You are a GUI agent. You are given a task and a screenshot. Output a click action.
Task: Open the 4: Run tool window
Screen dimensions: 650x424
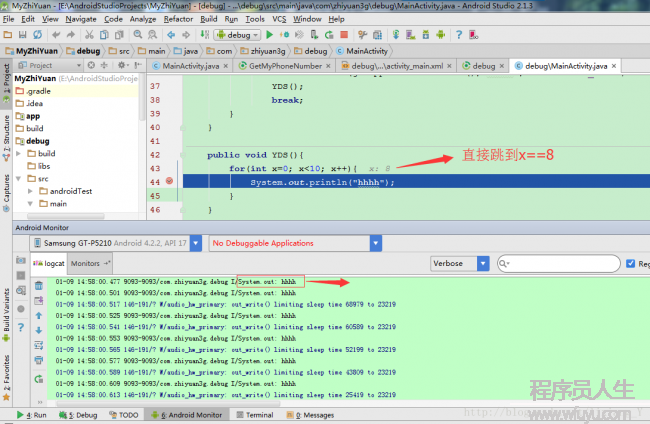[x=32, y=415]
